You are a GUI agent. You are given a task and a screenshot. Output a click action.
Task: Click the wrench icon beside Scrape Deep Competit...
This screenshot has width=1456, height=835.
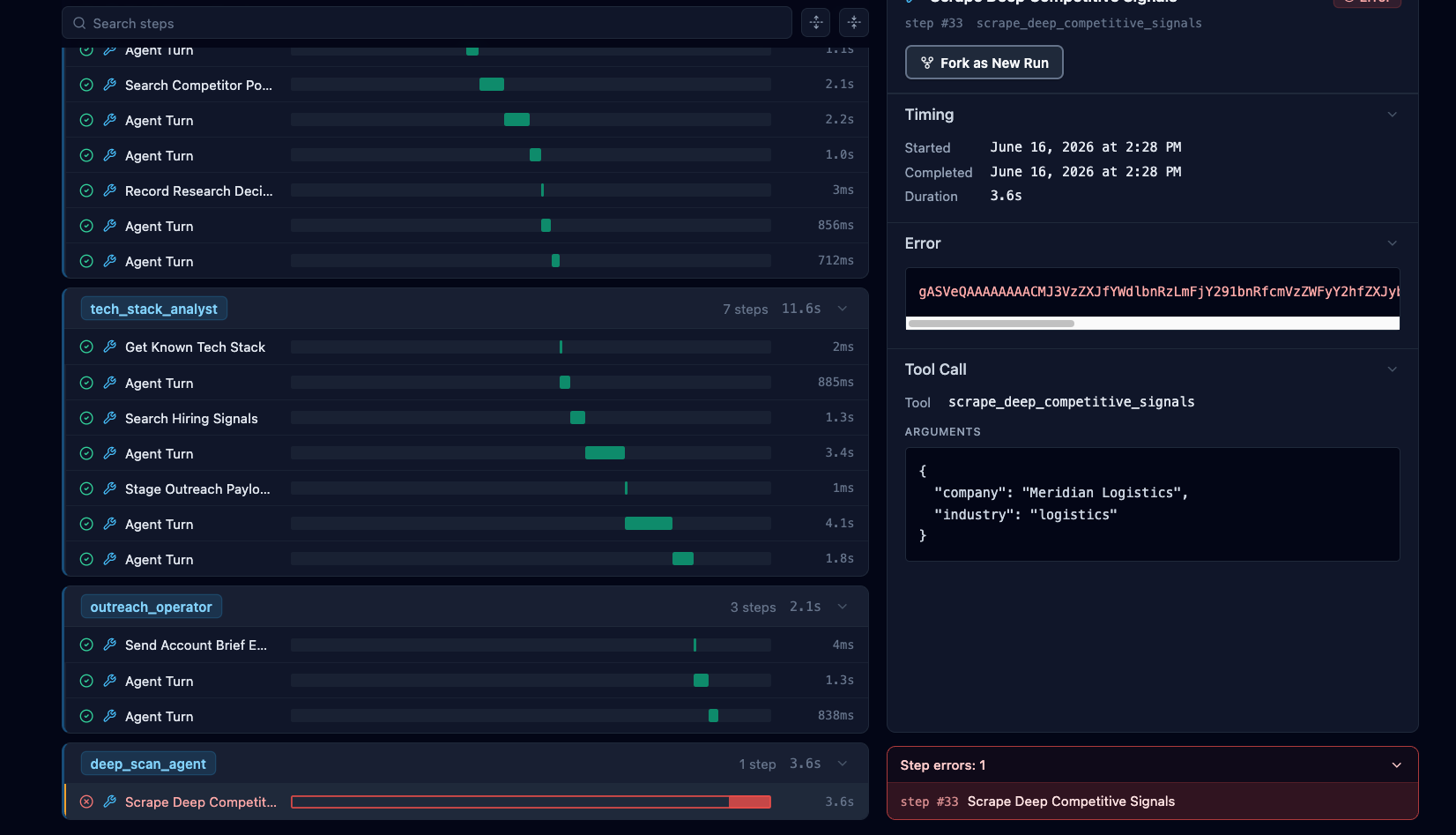110,801
